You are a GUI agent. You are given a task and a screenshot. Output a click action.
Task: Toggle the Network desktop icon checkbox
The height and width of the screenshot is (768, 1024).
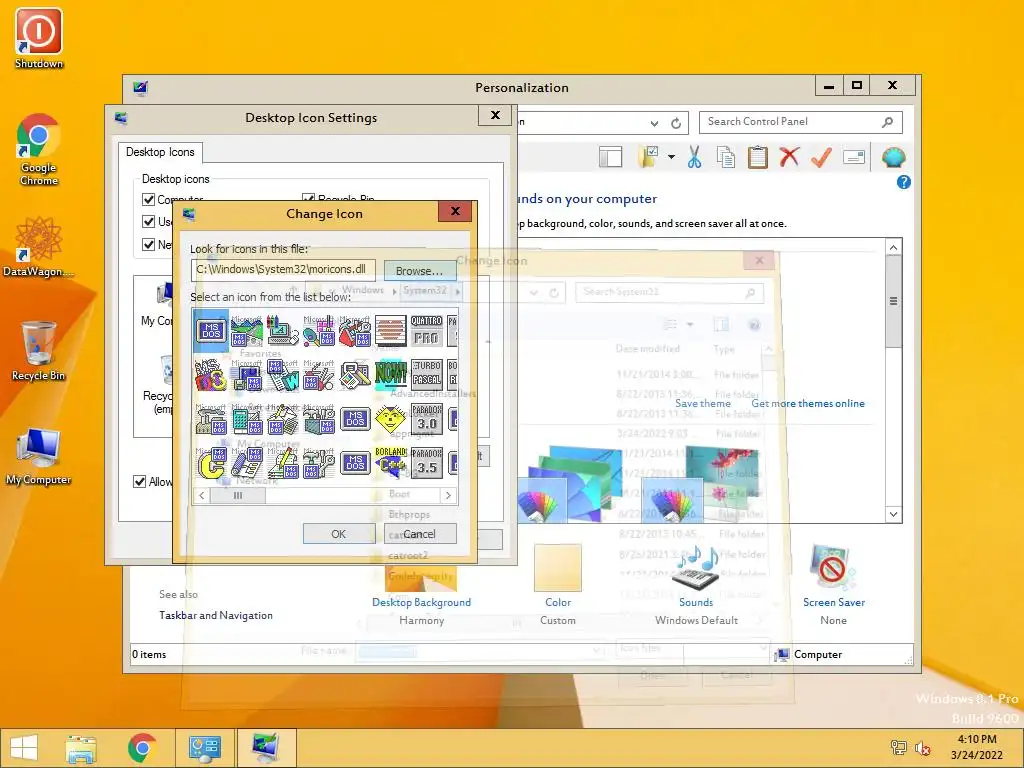coord(148,244)
